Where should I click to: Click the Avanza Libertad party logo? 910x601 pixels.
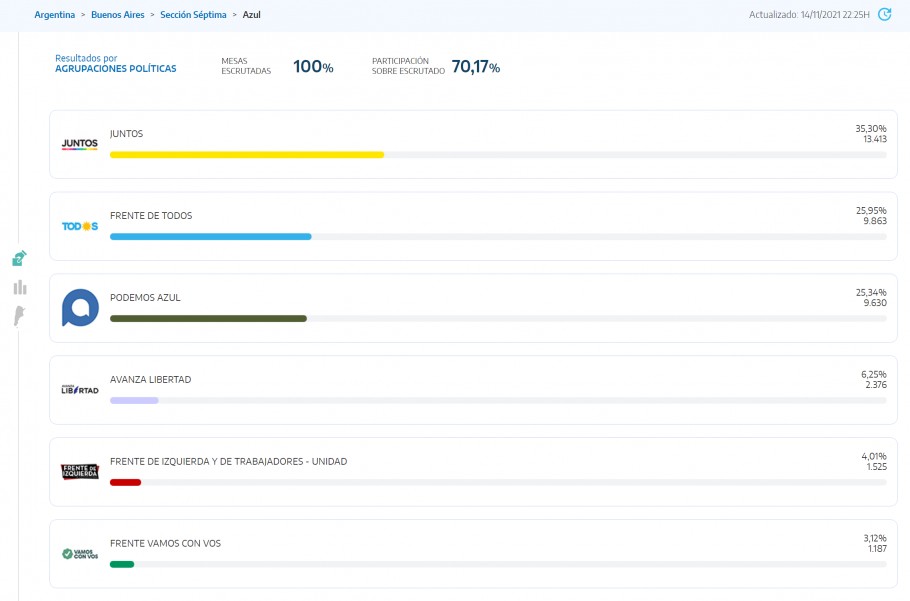click(x=80, y=389)
